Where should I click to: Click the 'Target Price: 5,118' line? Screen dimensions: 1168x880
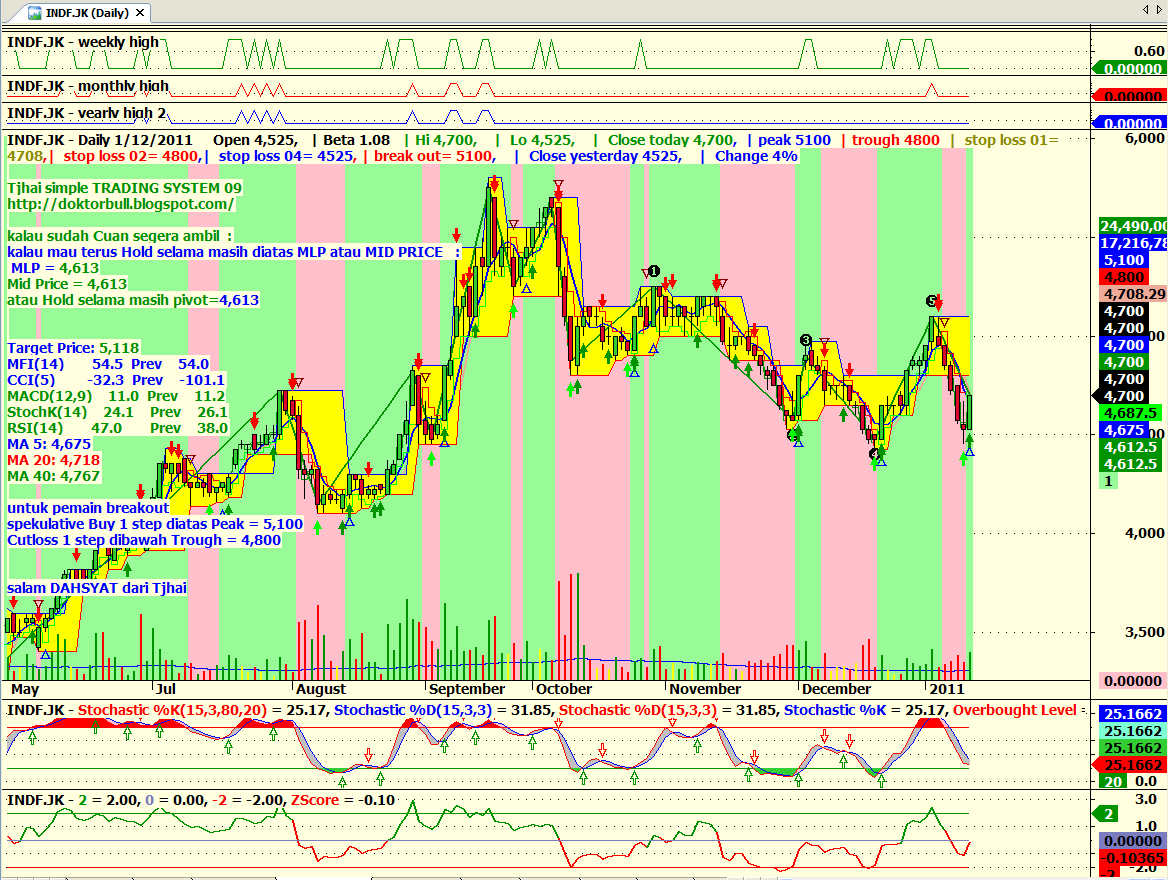pos(73,348)
